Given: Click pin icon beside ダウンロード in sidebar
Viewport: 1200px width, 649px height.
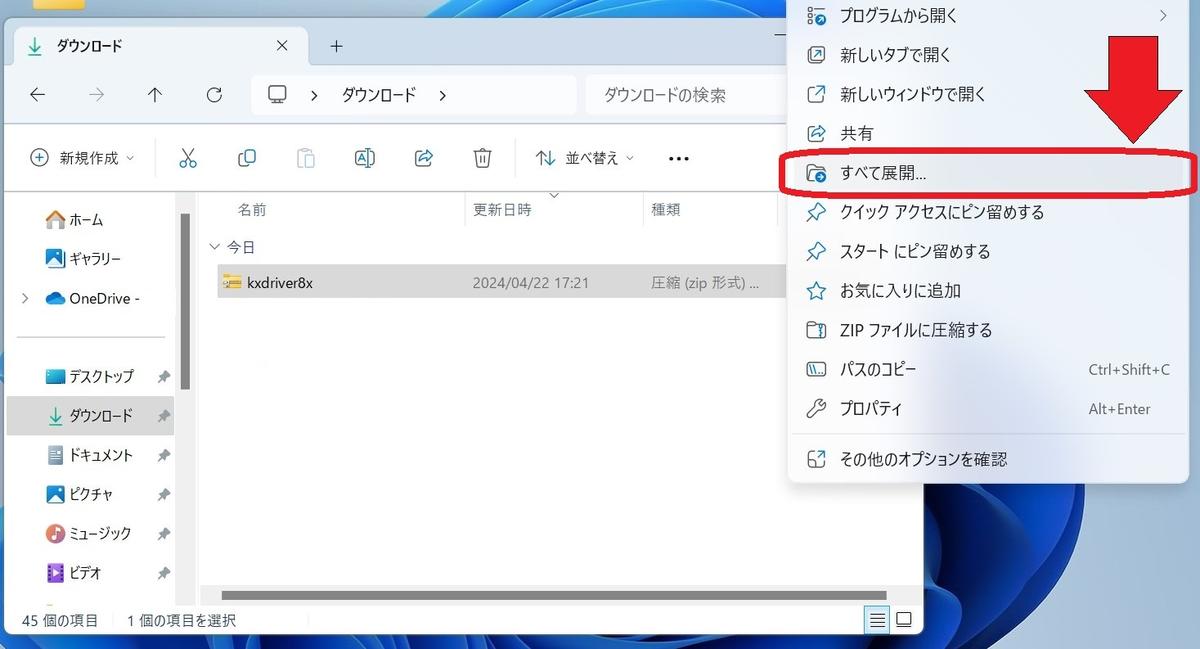Looking at the screenshot, I should click(163, 416).
